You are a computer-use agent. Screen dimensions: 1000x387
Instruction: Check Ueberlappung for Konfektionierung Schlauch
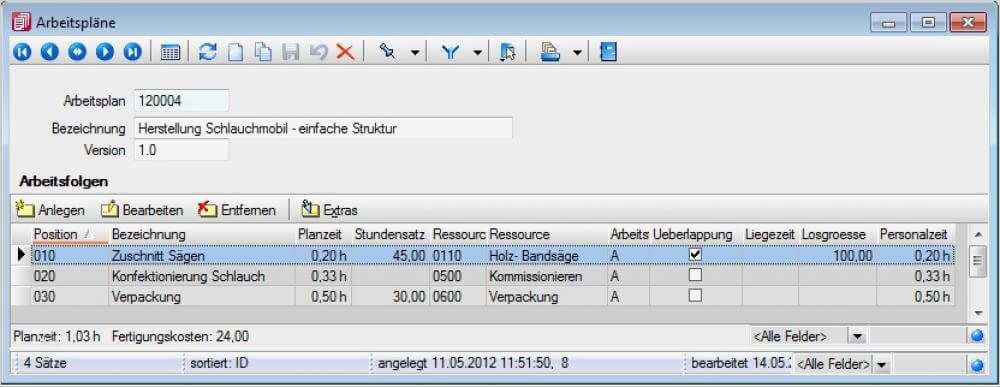tap(695, 275)
